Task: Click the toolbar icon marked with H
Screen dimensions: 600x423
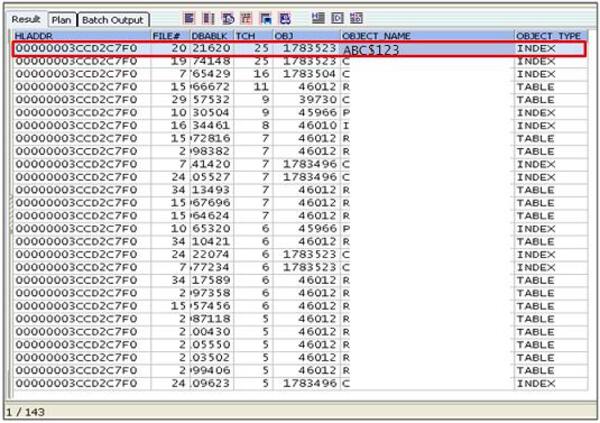Action: 318,18
